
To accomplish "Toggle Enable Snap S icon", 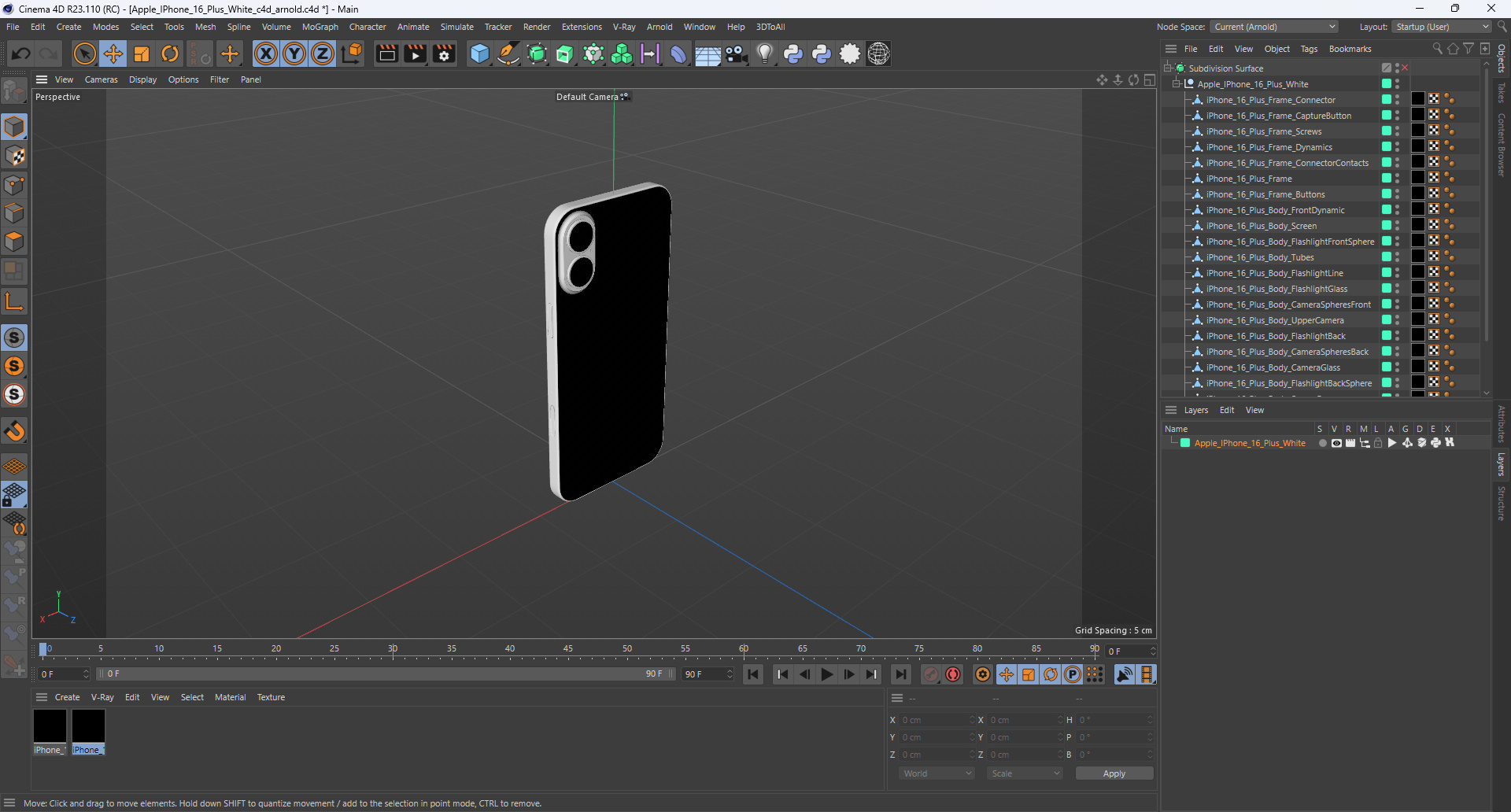I will [14, 338].
